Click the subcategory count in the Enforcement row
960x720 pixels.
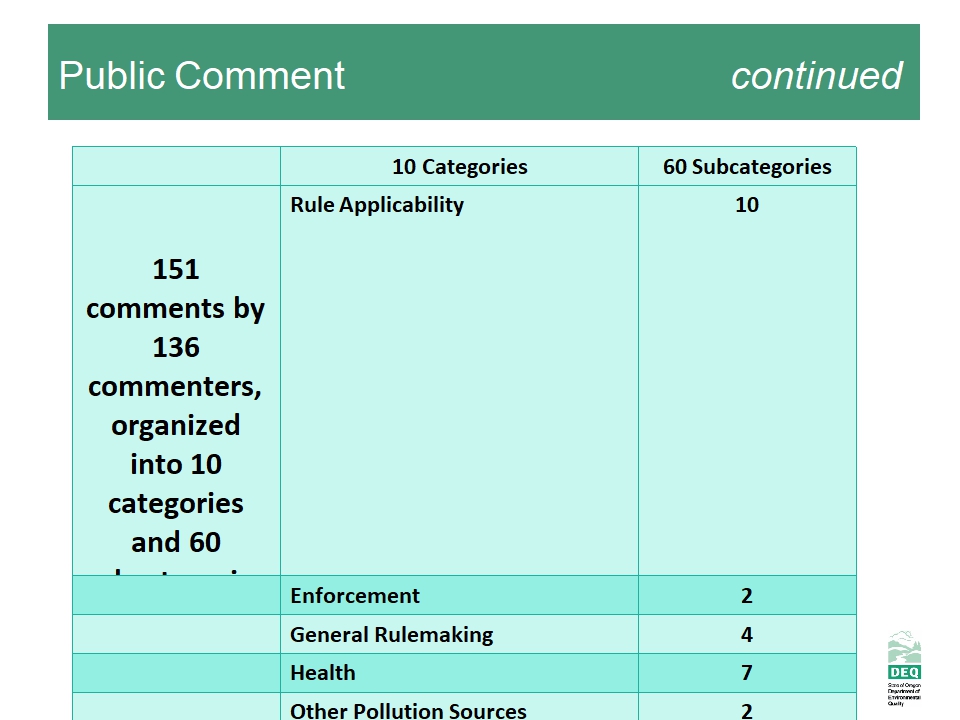point(747,596)
